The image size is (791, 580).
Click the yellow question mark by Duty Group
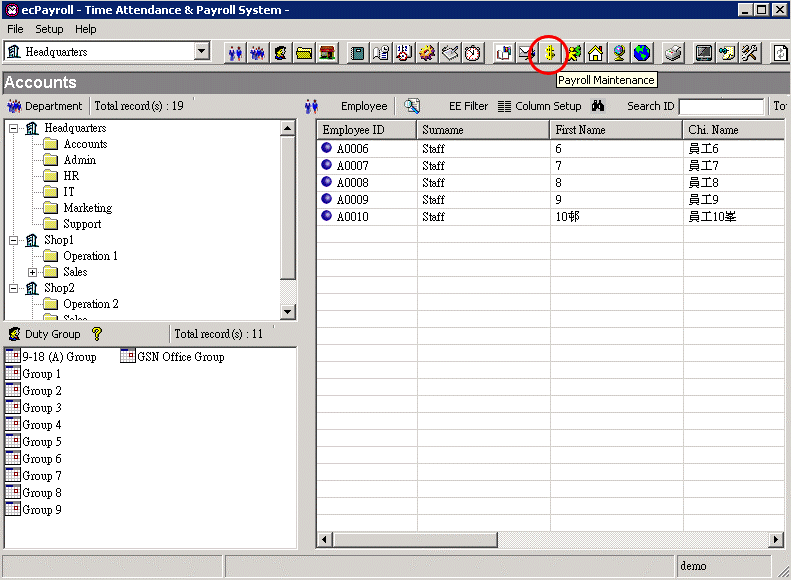pos(97,334)
